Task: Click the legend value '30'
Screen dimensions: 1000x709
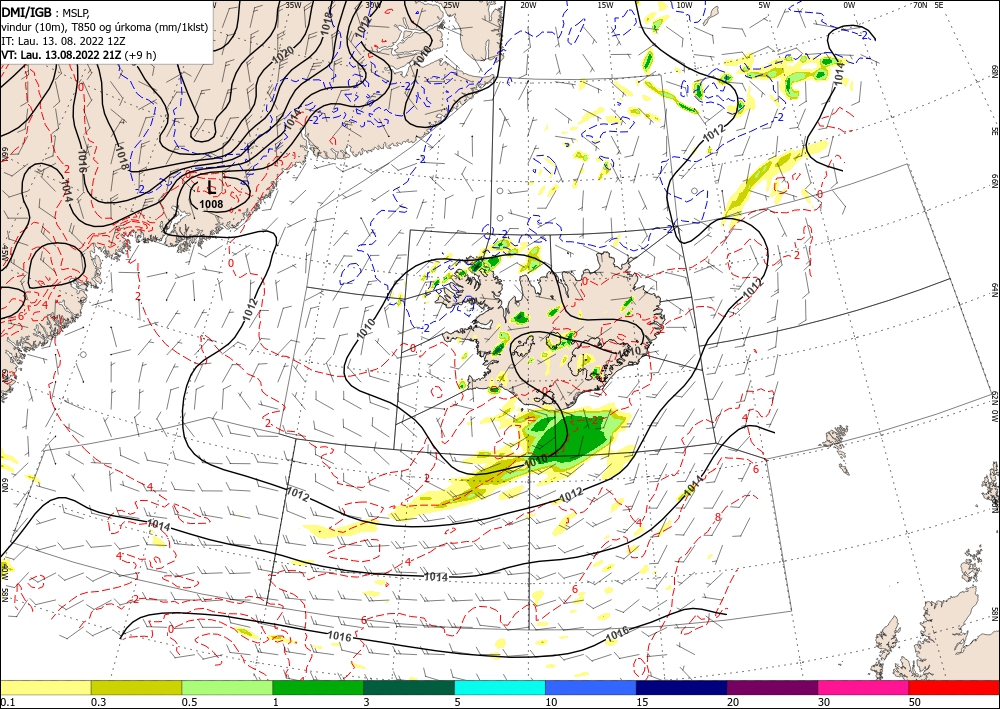Action: pyautogui.click(x=824, y=702)
